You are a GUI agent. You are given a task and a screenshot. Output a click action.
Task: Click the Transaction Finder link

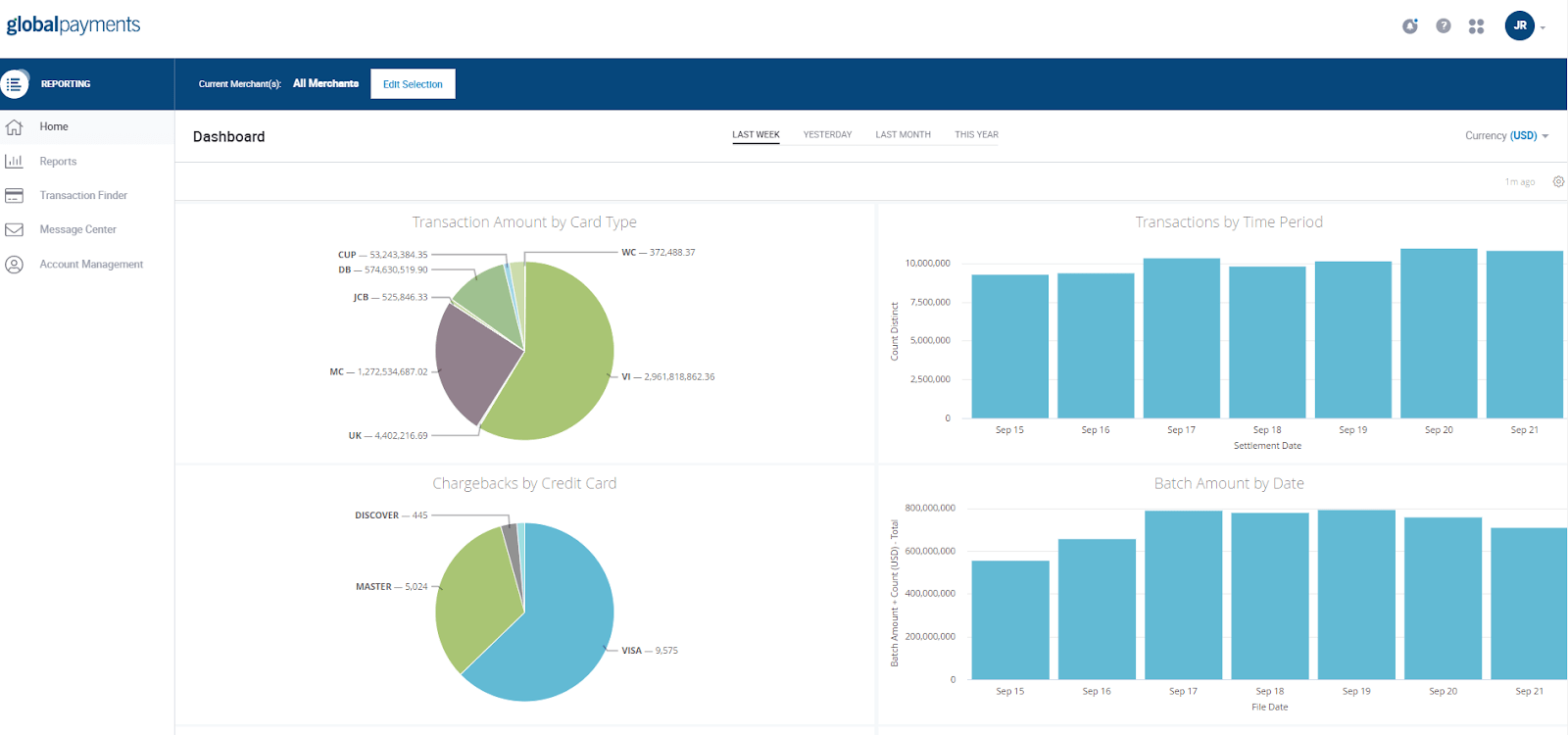click(x=83, y=196)
